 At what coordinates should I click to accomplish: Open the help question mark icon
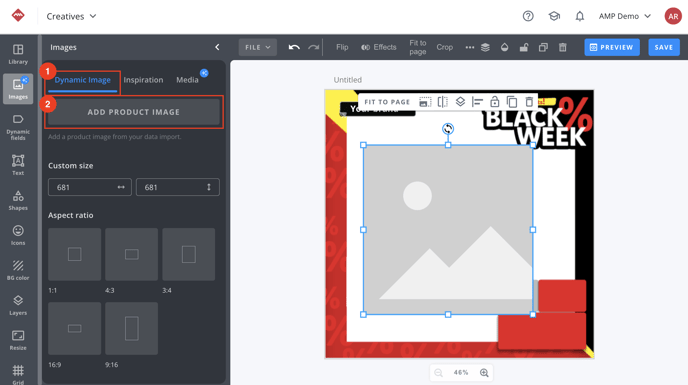(528, 16)
